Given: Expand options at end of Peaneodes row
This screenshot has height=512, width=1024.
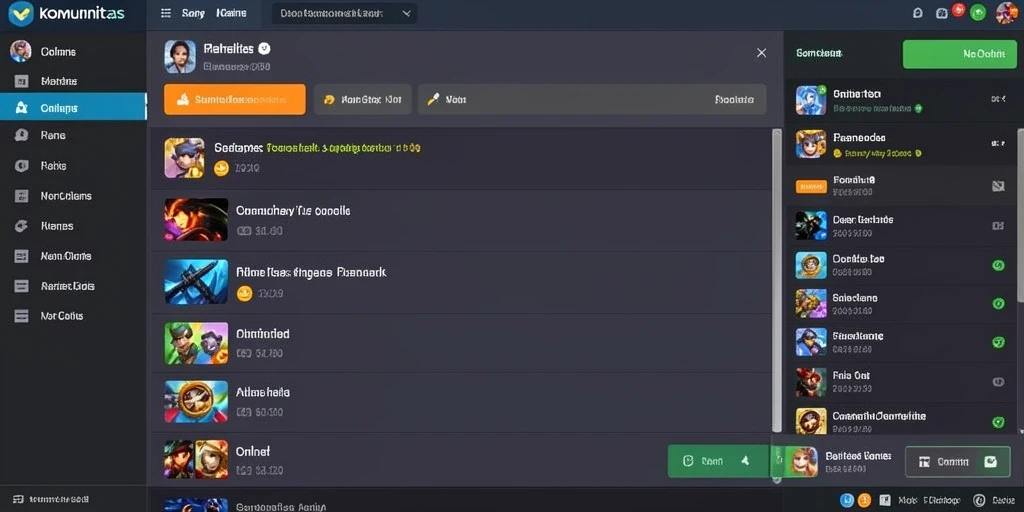Looking at the screenshot, I should click(x=998, y=142).
